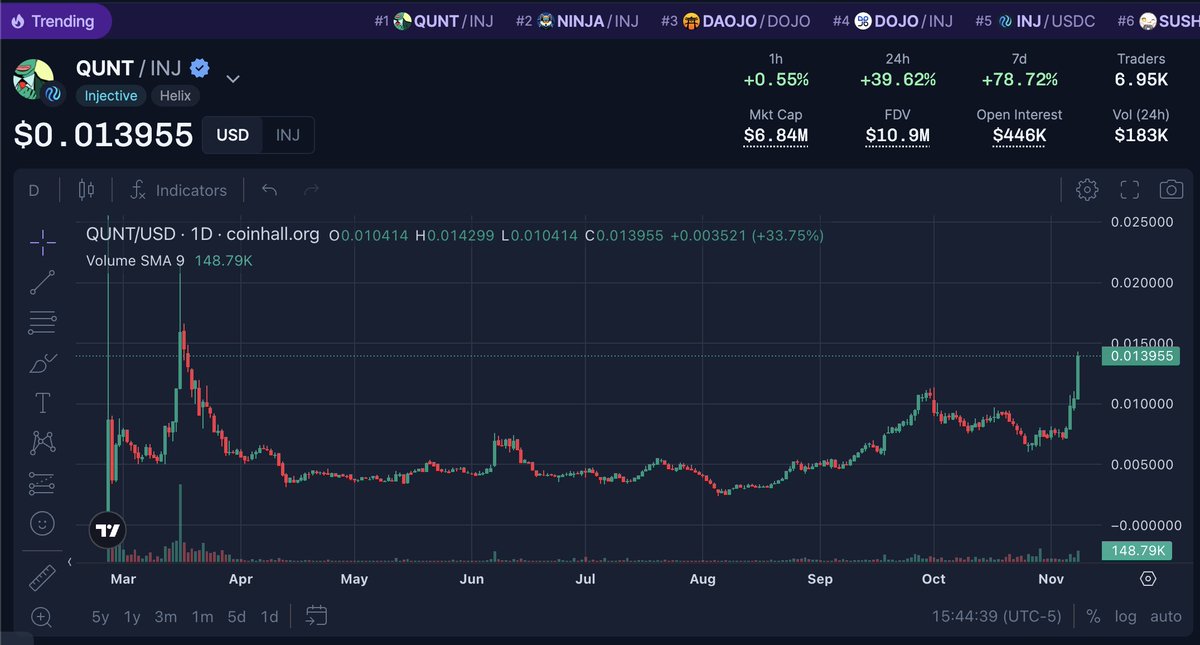This screenshot has height=645, width=1200.
Task: Take a chart snapshot with camera icon
Action: [x=1171, y=190]
